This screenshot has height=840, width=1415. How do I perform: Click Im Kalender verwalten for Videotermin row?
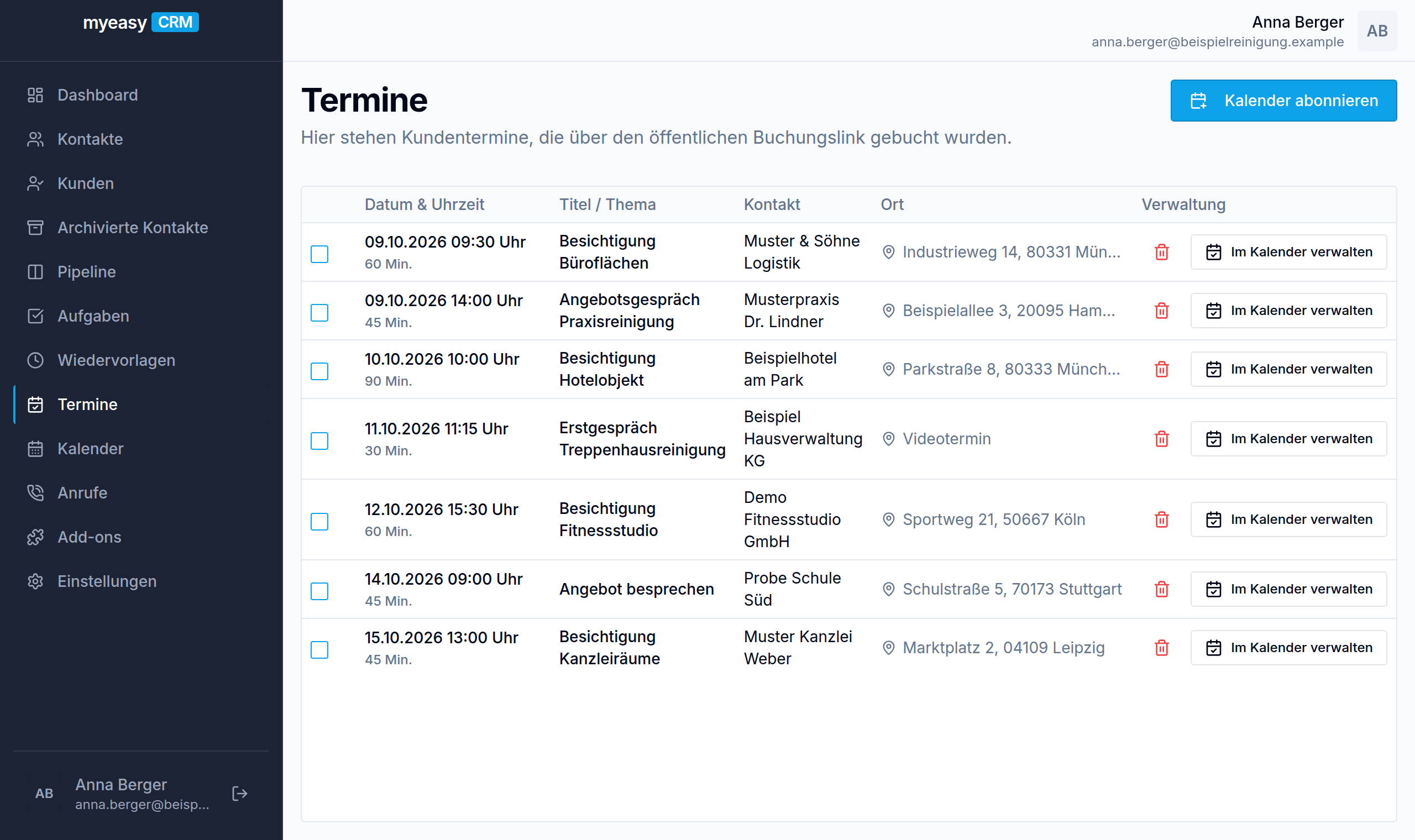[1288, 439]
